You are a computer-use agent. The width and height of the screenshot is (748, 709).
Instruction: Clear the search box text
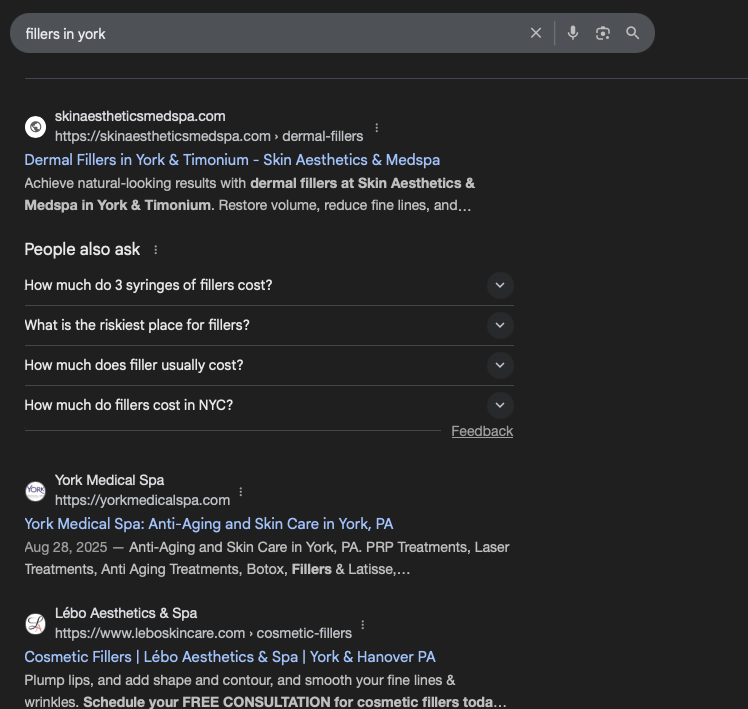point(536,33)
